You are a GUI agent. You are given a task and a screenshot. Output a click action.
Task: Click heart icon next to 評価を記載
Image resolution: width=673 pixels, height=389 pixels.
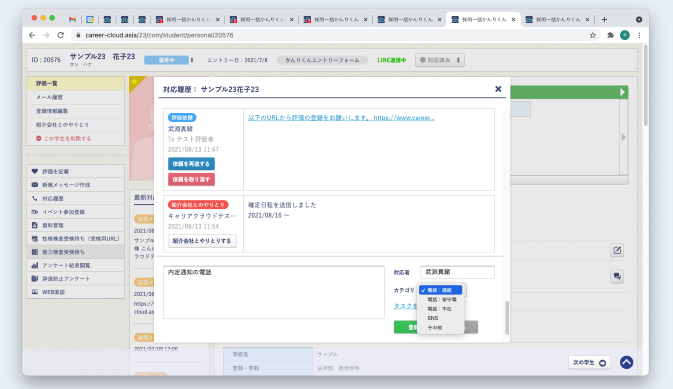[35, 171]
